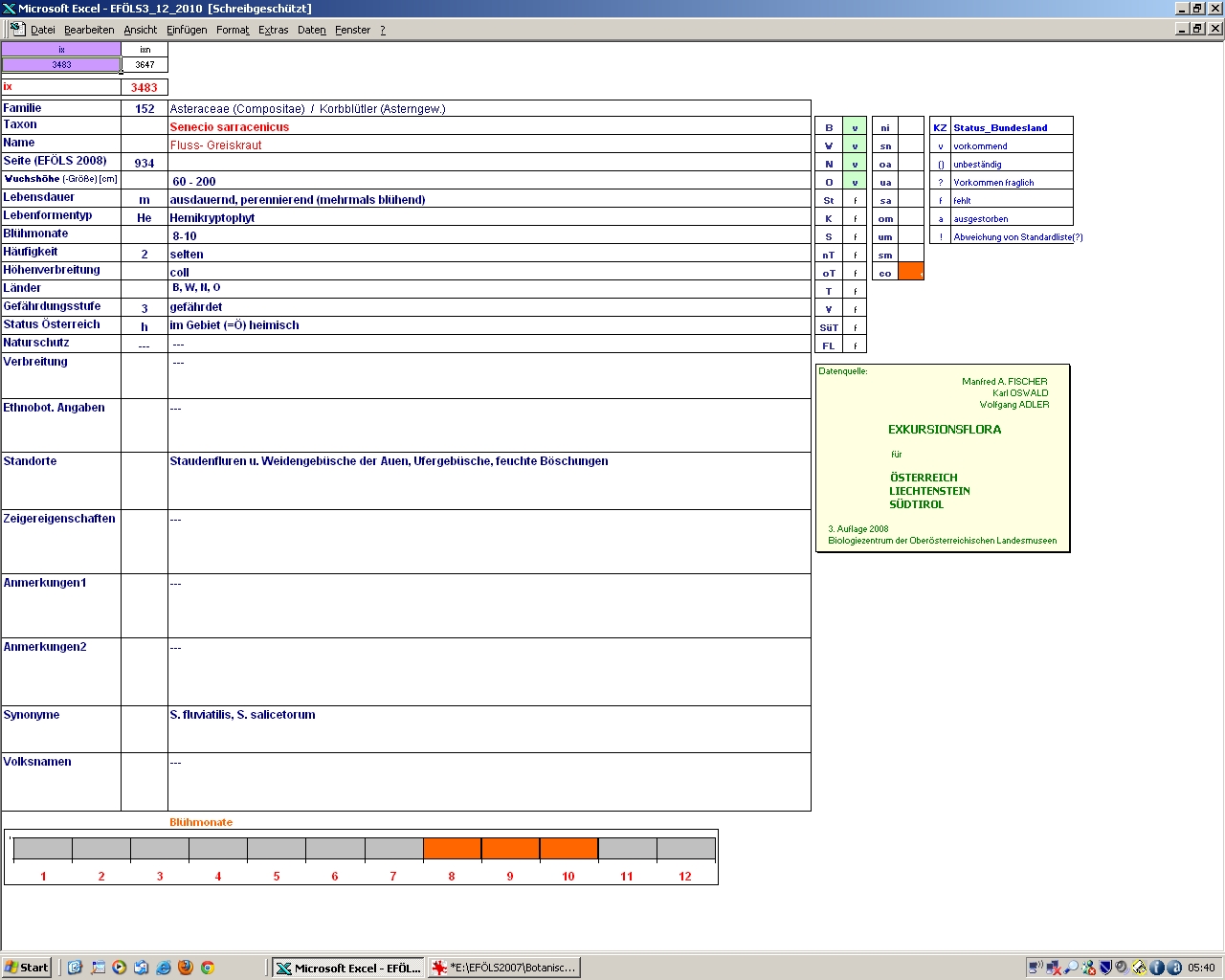Click the speaker volume tray icon

(1121, 968)
